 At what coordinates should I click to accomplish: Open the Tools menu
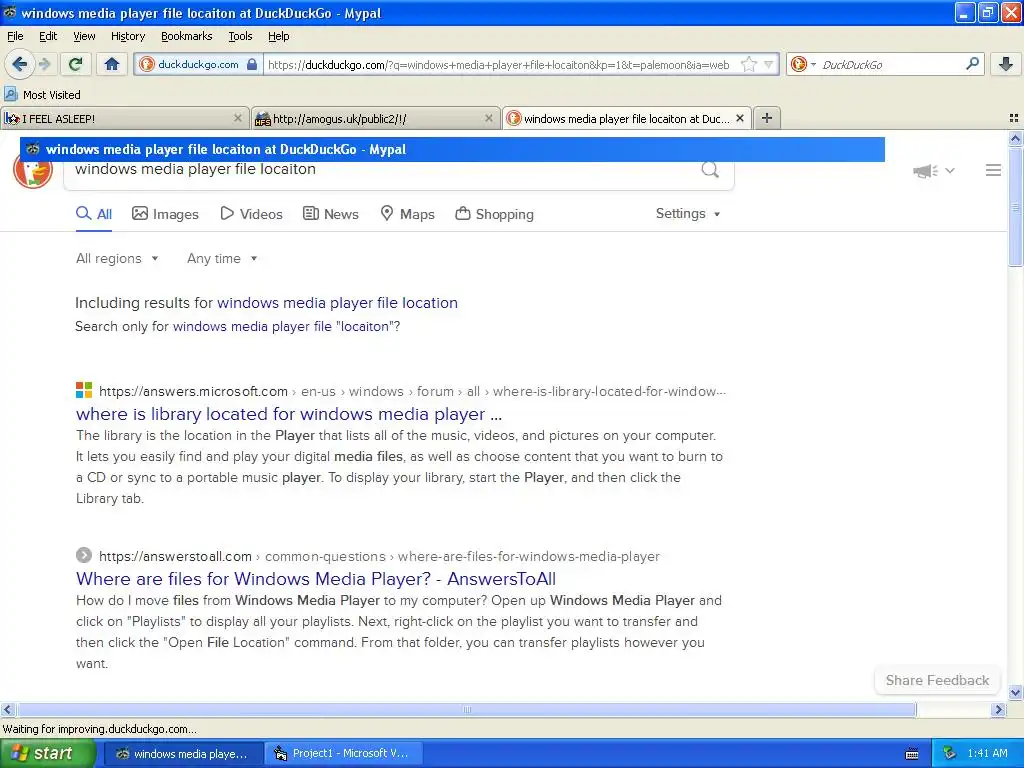[240, 36]
